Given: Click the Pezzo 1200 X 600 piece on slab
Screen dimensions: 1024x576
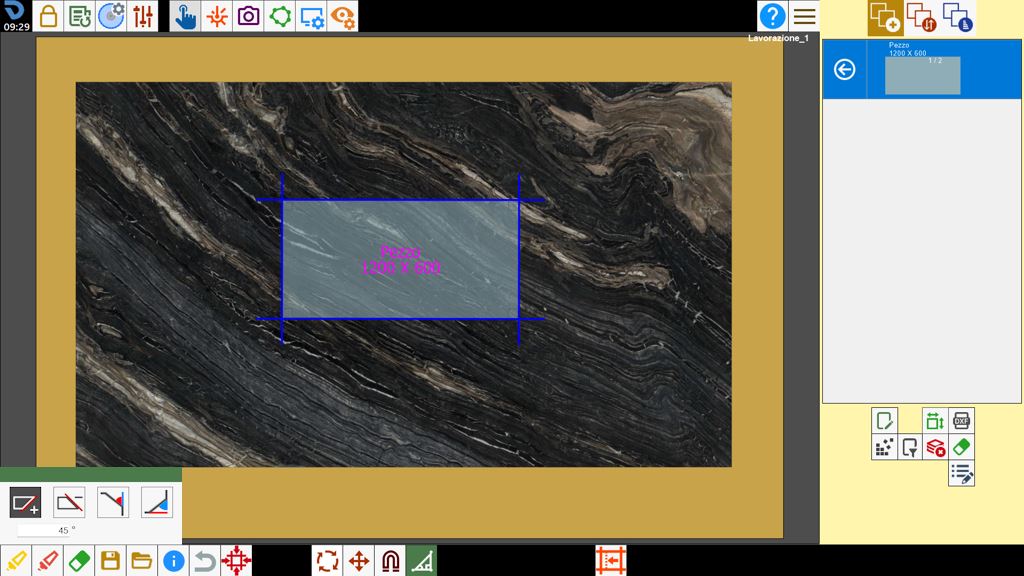Looking at the screenshot, I should (x=400, y=259).
